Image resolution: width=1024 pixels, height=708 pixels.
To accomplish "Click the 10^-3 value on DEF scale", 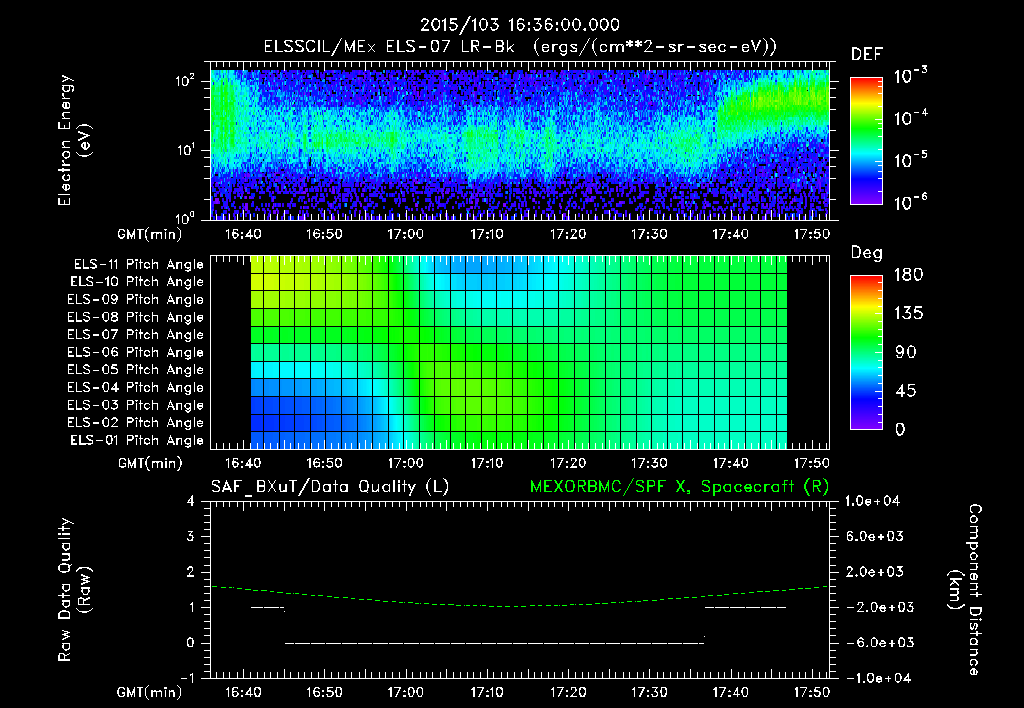I will pos(910,76).
